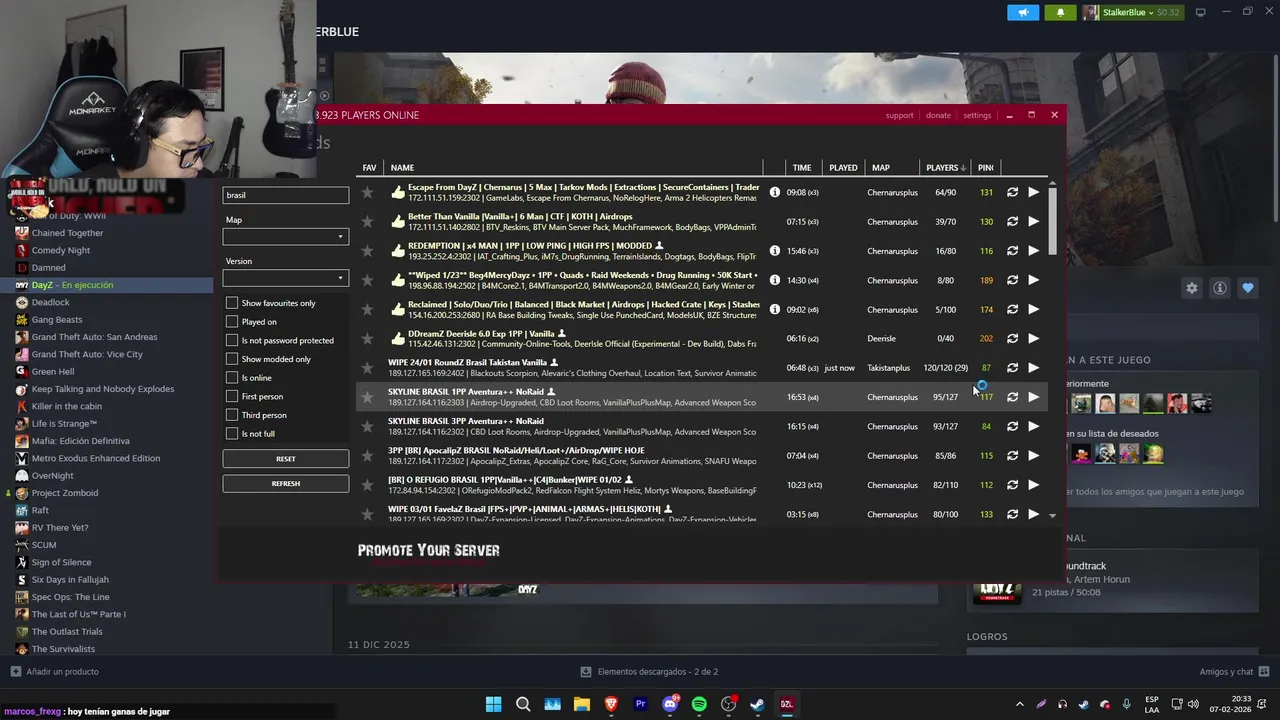Open the Map filter dropdown

pos(285,237)
